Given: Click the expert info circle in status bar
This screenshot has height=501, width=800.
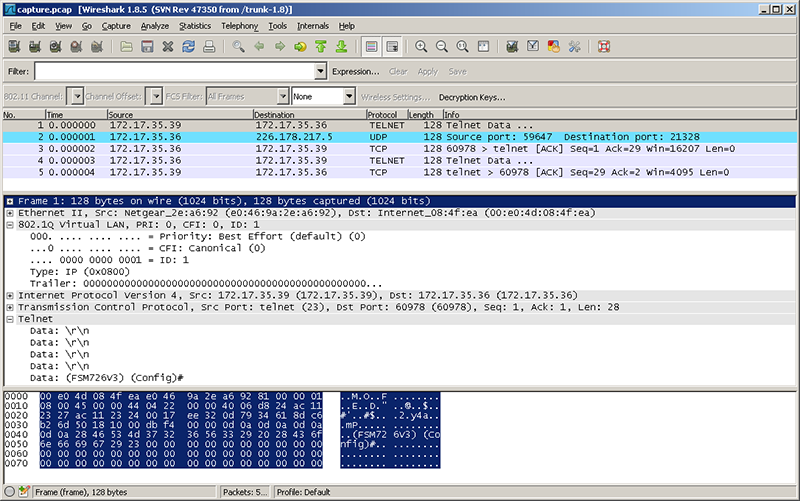Looking at the screenshot, I should coord(10,492).
